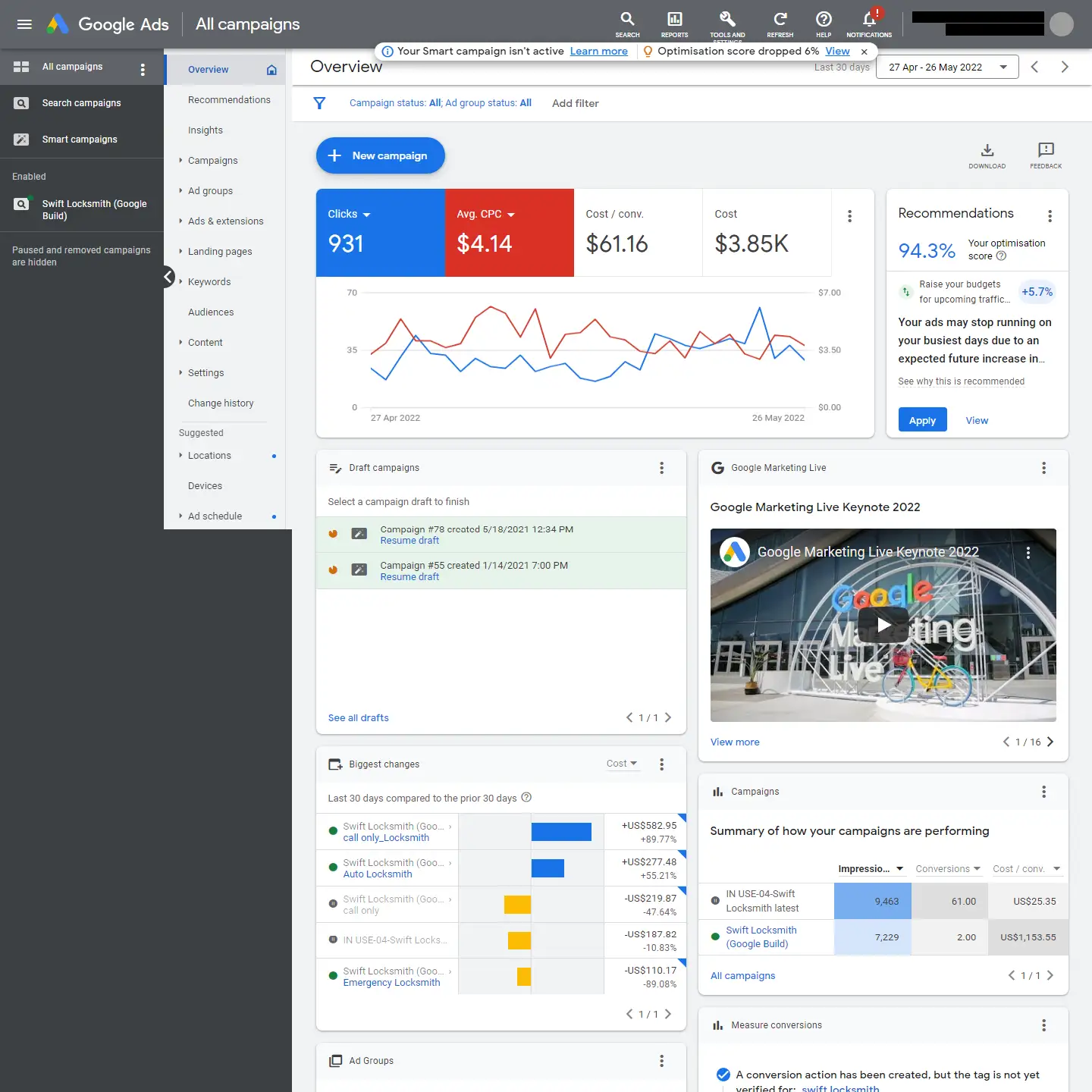The height and width of the screenshot is (1092, 1092).
Task: Click See all drafts link
Action: coord(358,718)
